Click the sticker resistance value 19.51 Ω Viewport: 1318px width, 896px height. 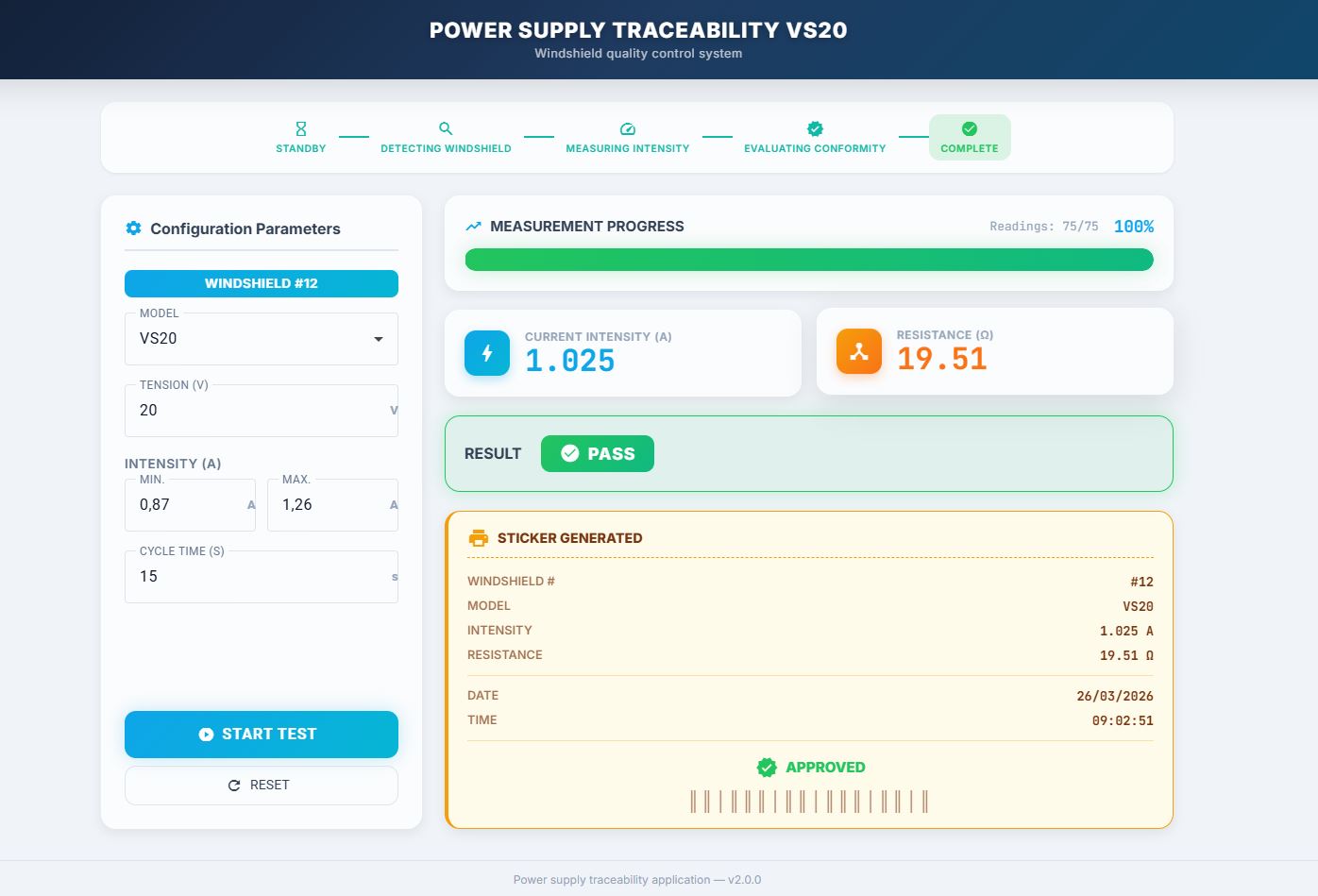coord(1126,656)
